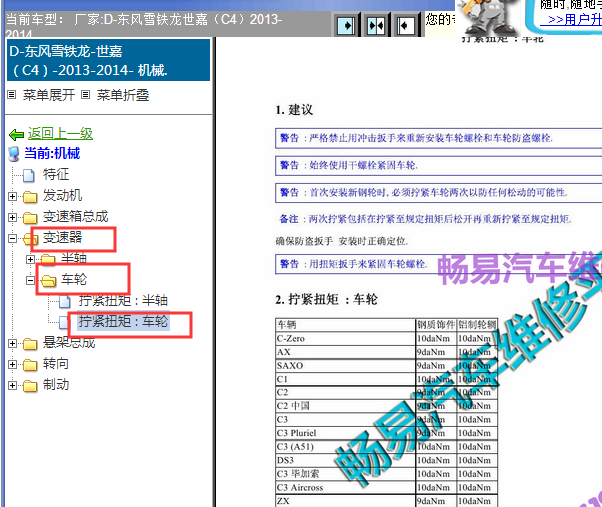
Task: Expand the 悬架总成 folder node
Action: coord(12,344)
